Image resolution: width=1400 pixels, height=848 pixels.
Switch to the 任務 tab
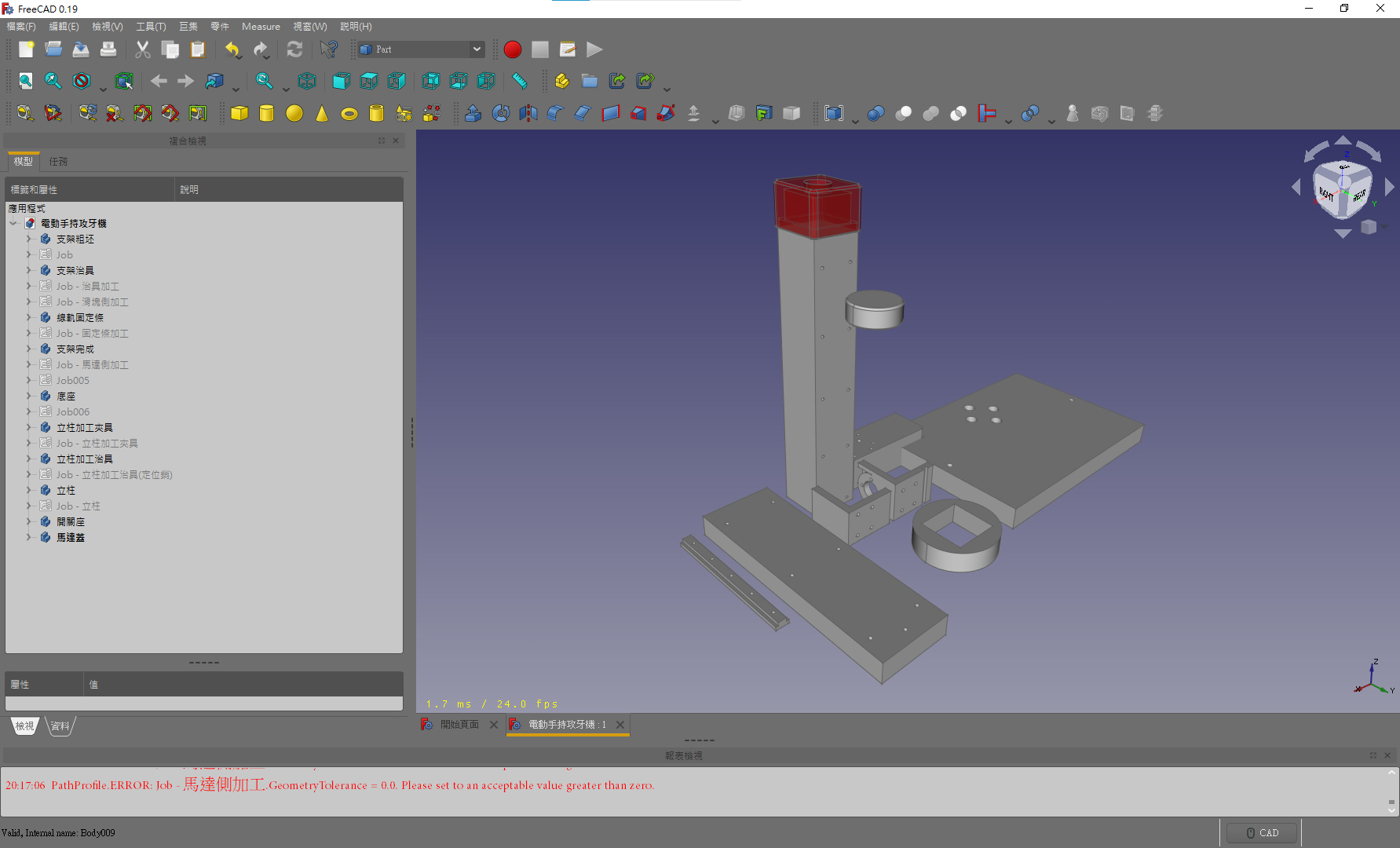[58, 161]
